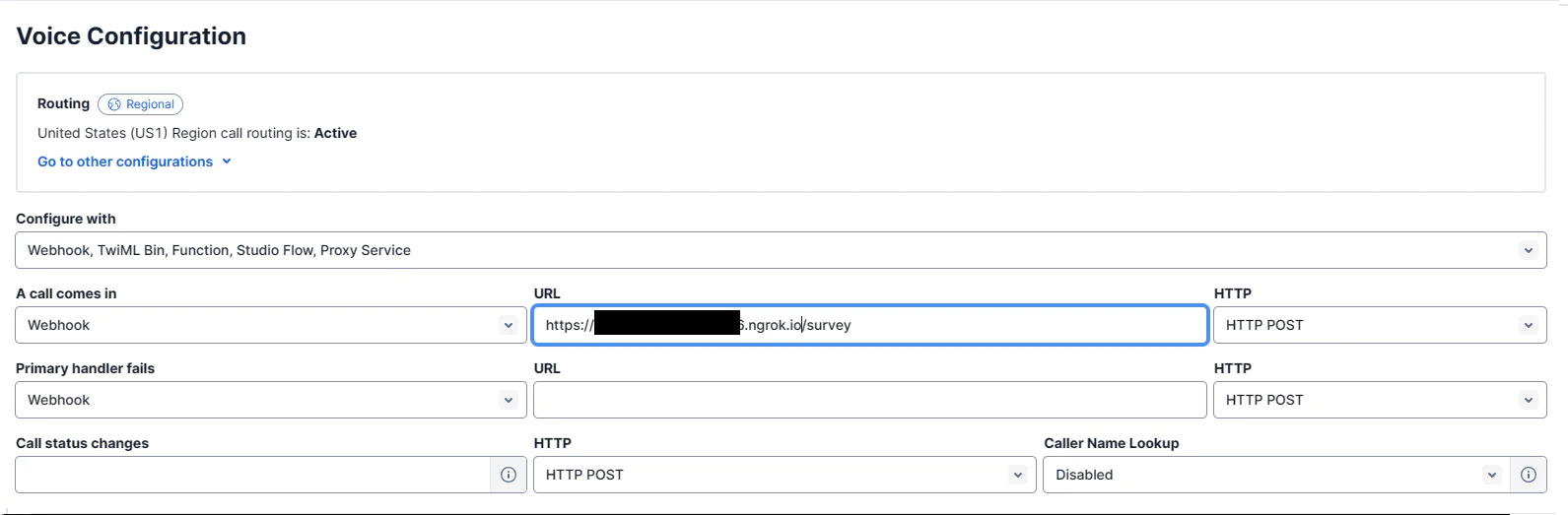Click the Voice Configuration heading
The width and height of the screenshot is (1568, 515).
(131, 36)
